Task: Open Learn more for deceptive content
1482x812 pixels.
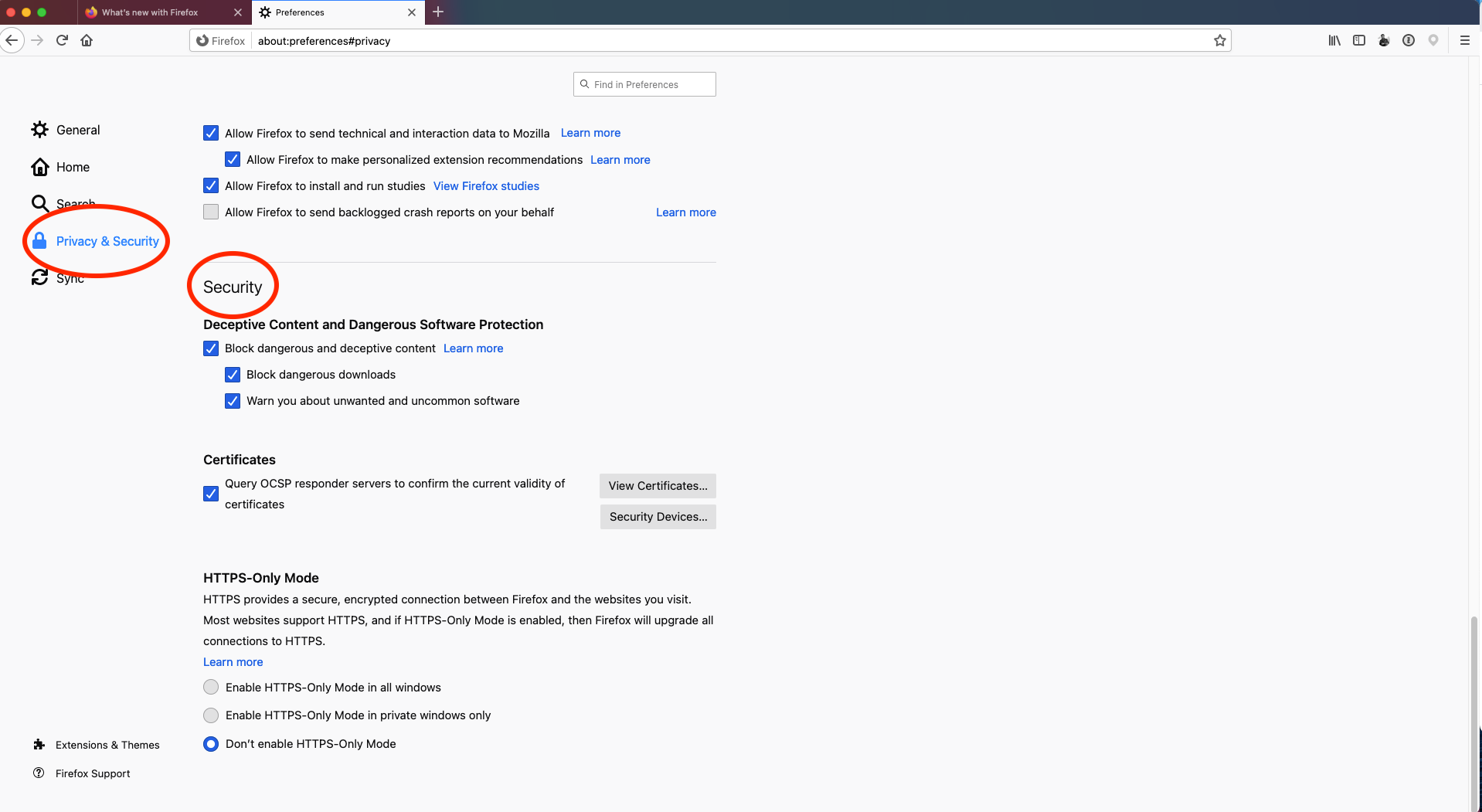Action: [473, 348]
